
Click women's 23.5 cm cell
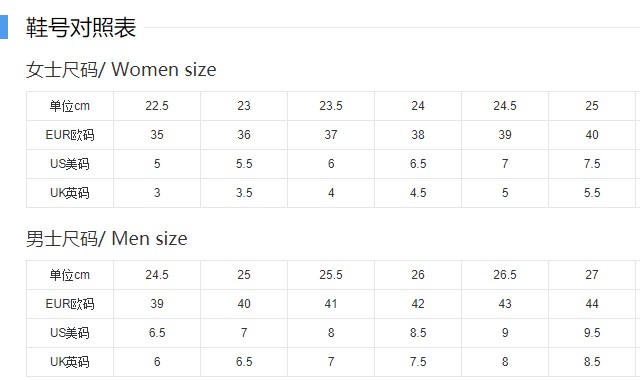click(331, 106)
